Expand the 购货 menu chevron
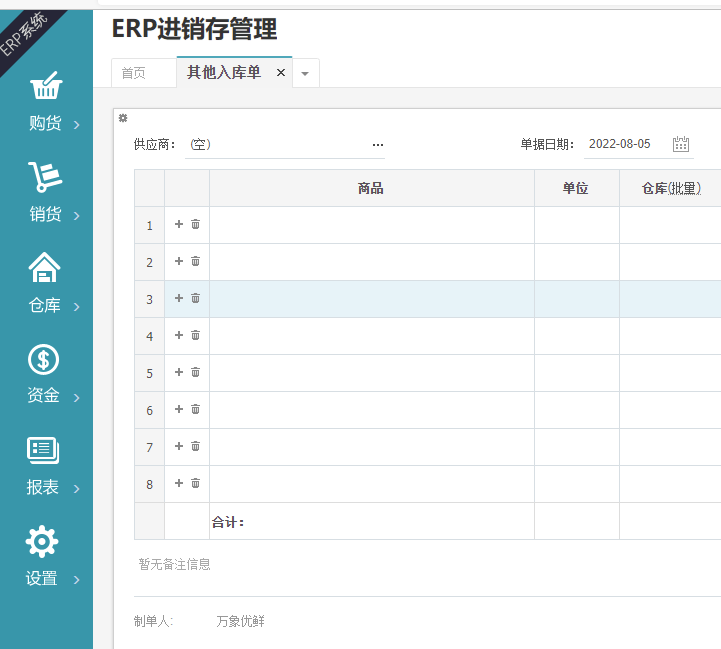 [x=77, y=125]
